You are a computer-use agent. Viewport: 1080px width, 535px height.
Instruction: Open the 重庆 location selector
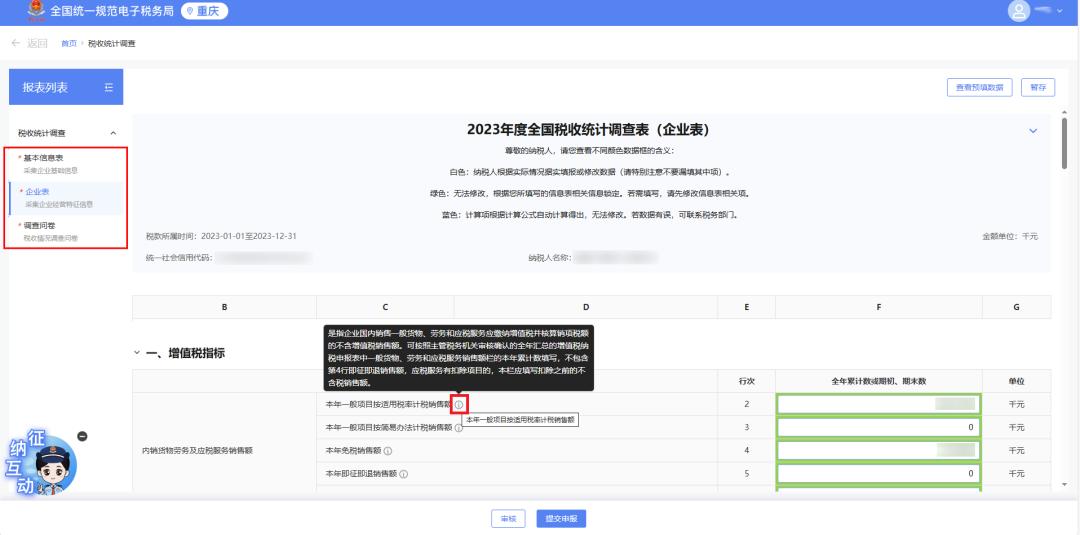[x=204, y=12]
